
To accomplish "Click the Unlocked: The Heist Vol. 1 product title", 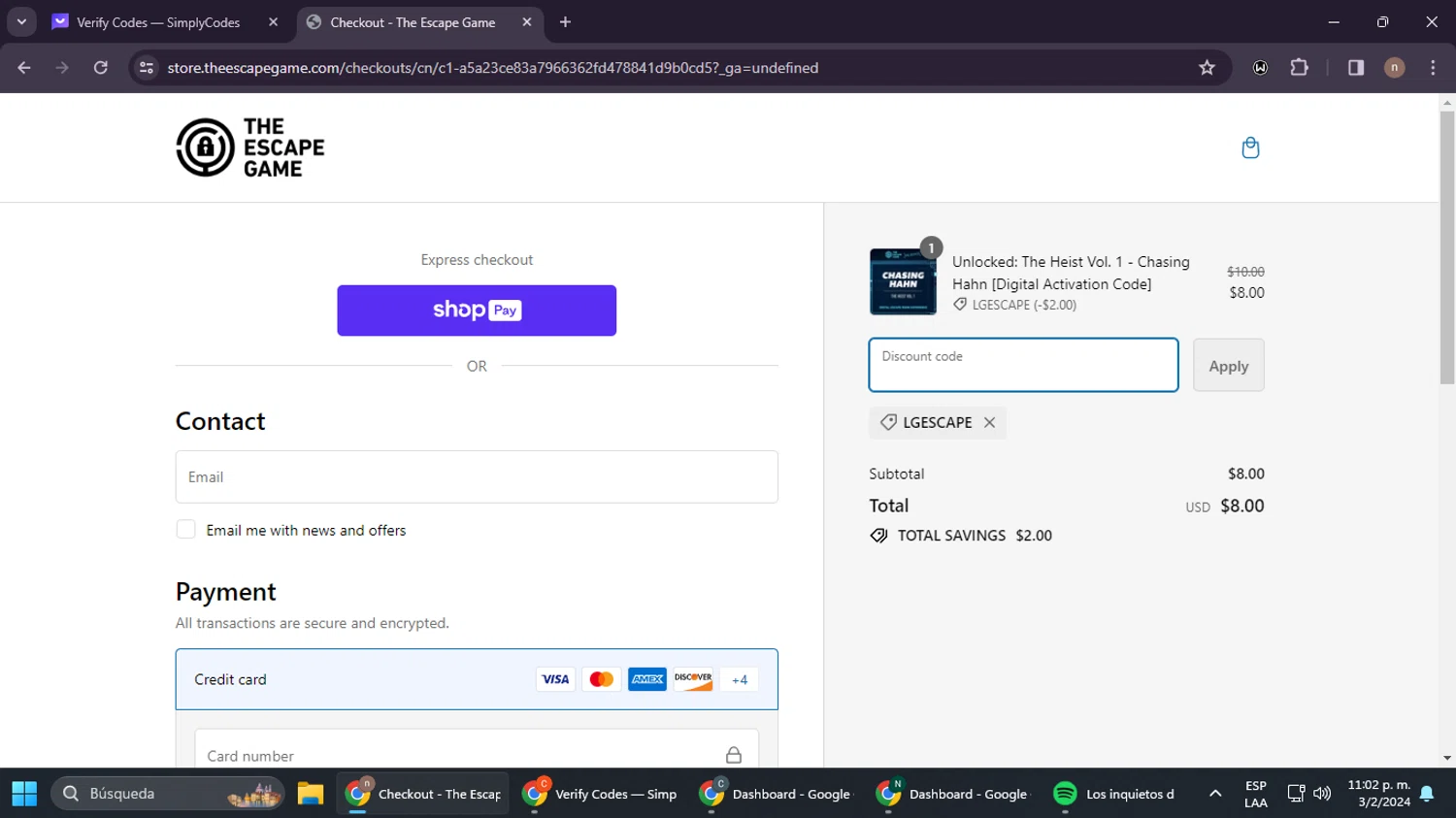I will (1071, 273).
